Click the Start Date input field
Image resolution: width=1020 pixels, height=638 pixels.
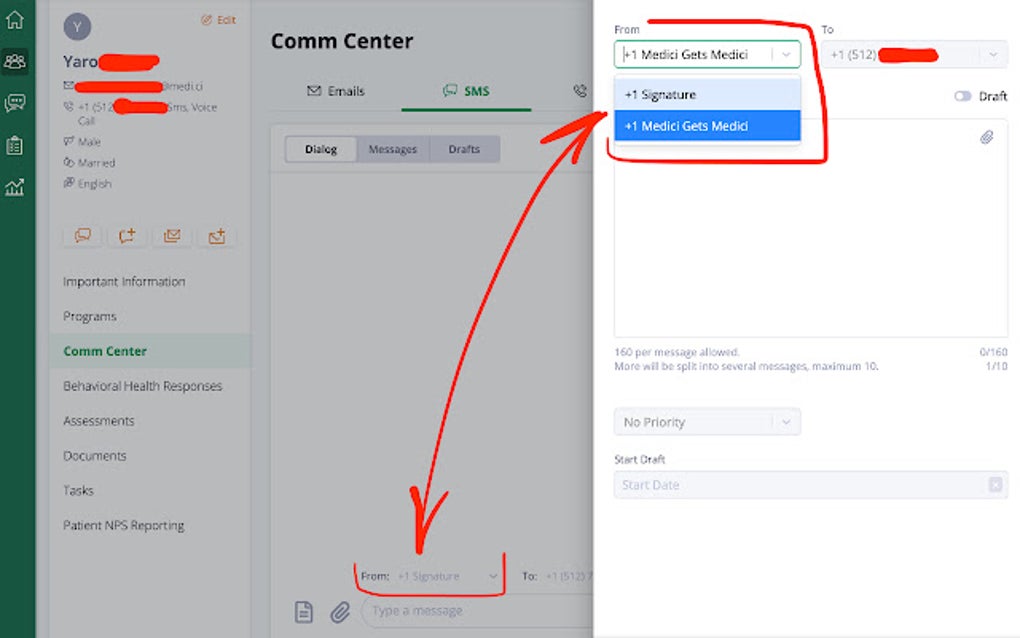(800, 485)
